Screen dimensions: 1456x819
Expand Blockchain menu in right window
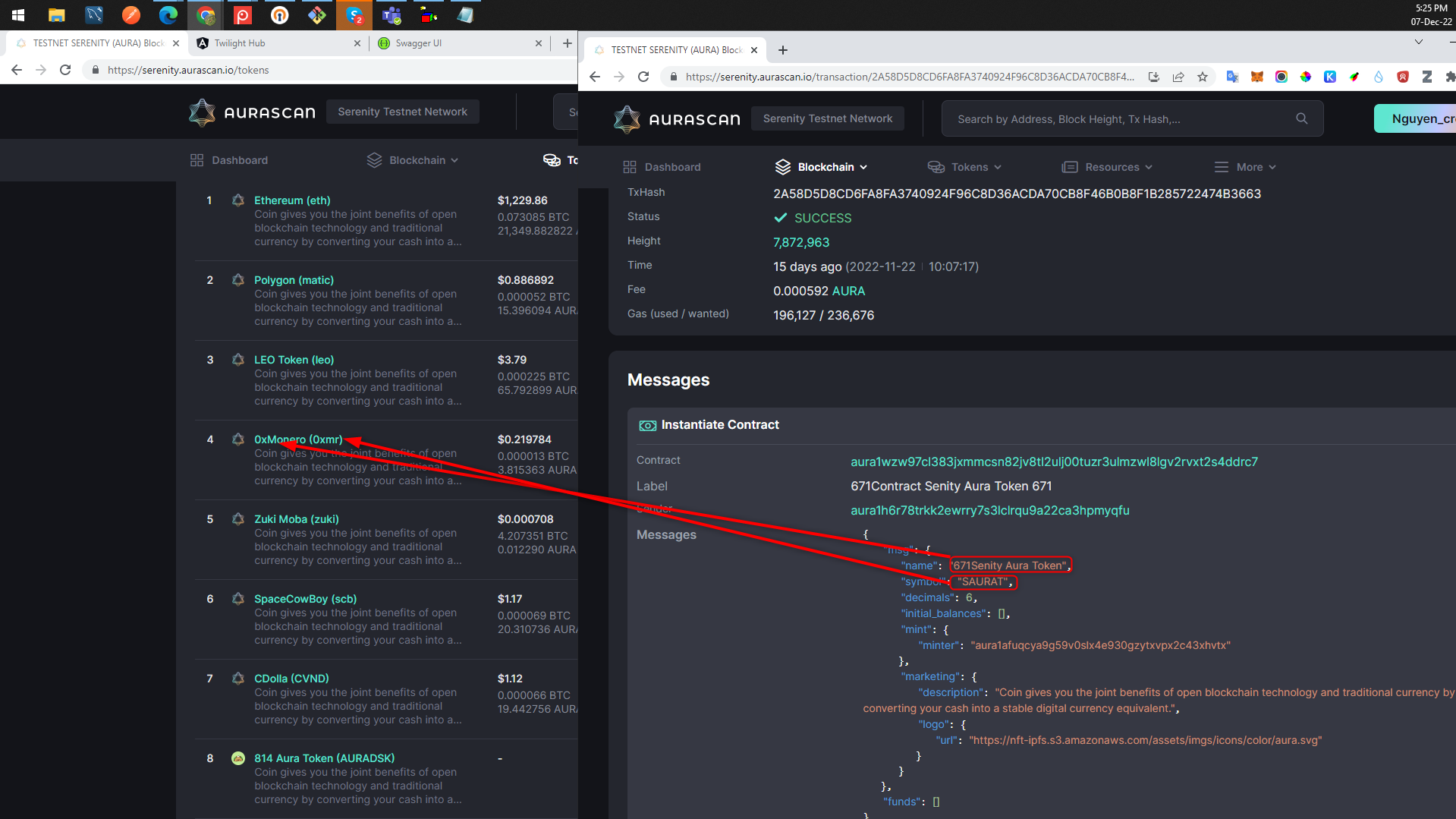(822, 167)
